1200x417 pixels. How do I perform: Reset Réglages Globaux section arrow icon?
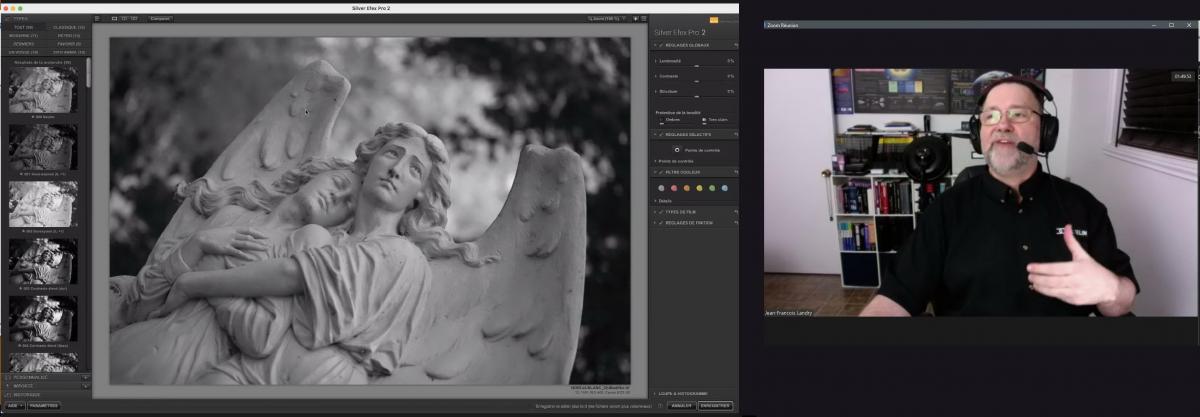[x=735, y=46]
